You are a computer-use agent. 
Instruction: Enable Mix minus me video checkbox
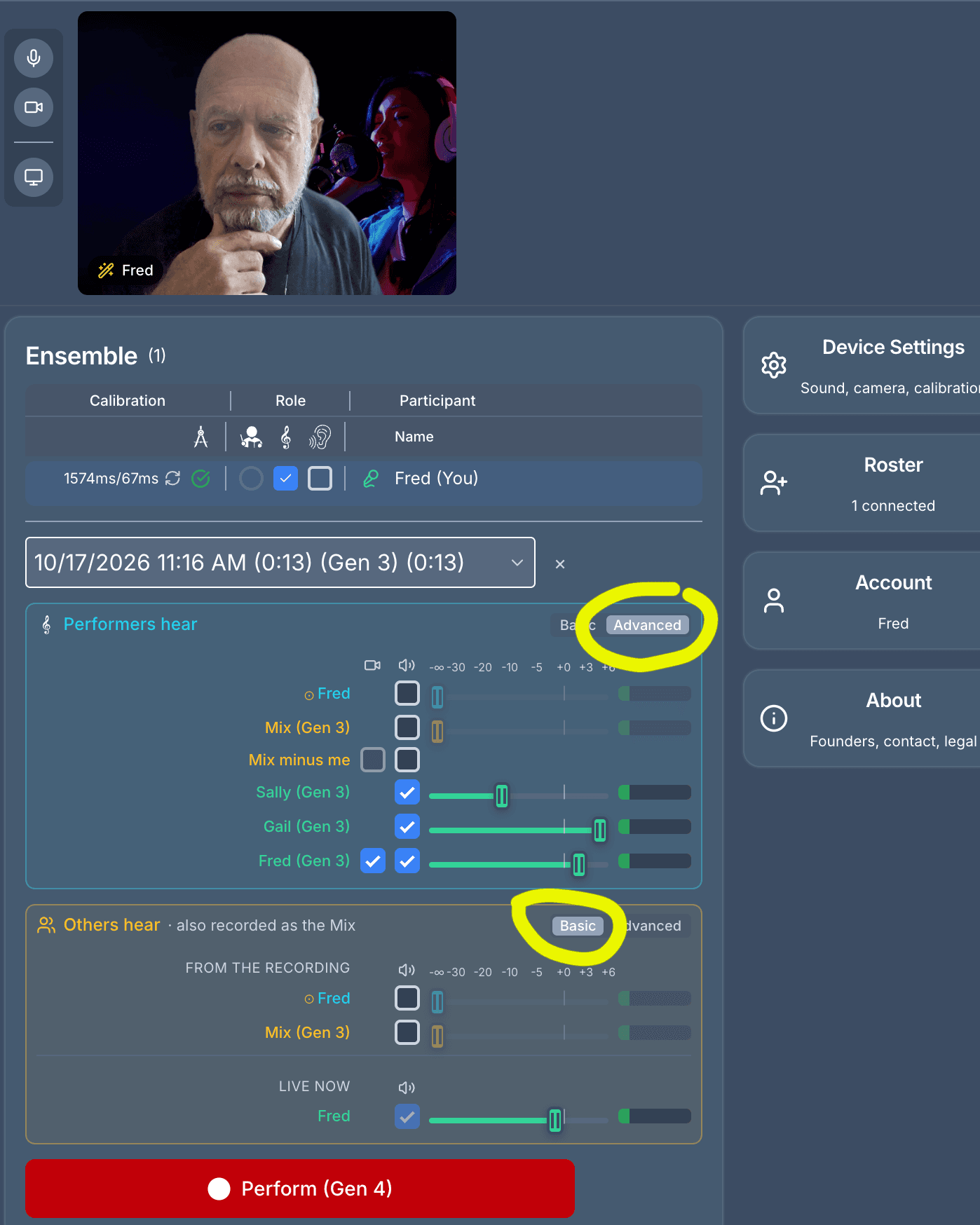pos(373,760)
